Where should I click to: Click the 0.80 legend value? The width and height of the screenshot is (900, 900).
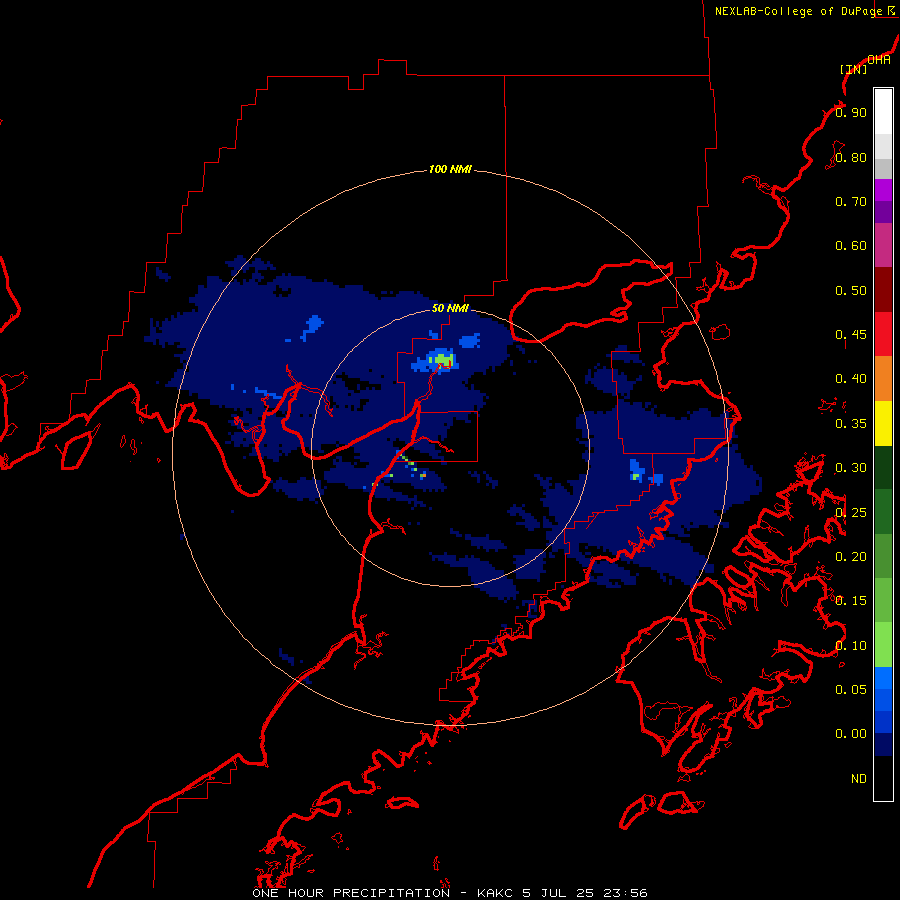[x=851, y=157]
